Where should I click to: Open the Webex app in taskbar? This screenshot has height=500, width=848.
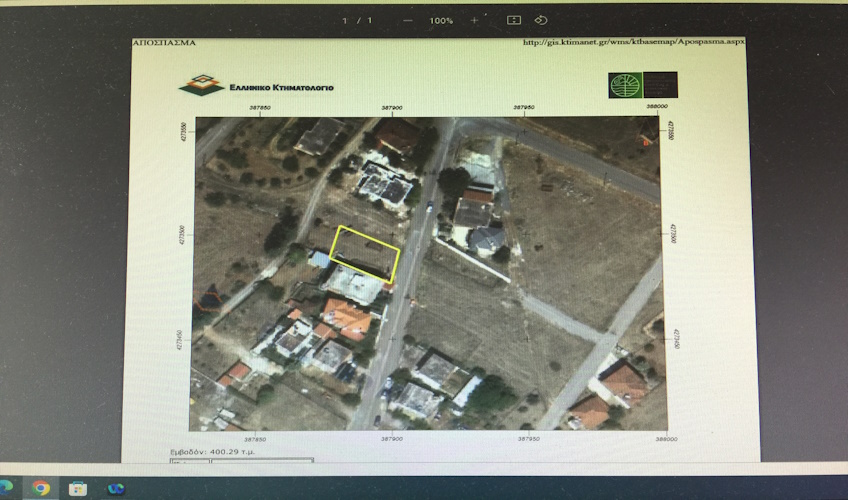pyautogui.click(x=115, y=488)
